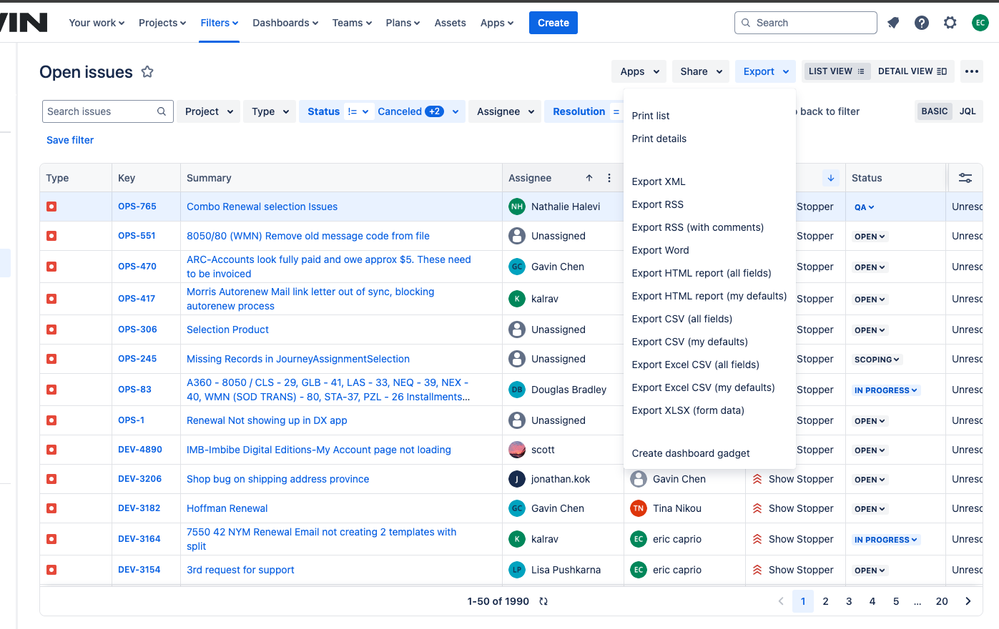Focus the top navigation Search box
Screen dimensions: 999x629
805,23
